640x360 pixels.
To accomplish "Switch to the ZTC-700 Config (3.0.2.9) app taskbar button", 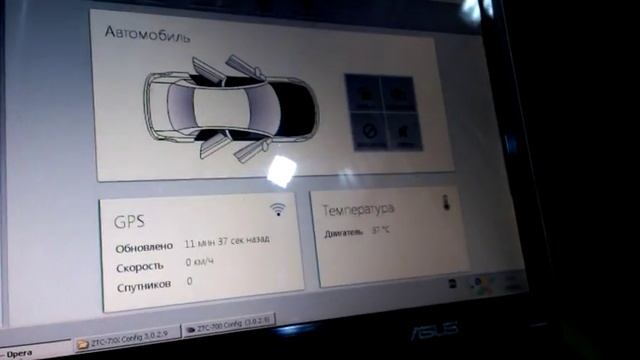I will (x=229, y=324).
